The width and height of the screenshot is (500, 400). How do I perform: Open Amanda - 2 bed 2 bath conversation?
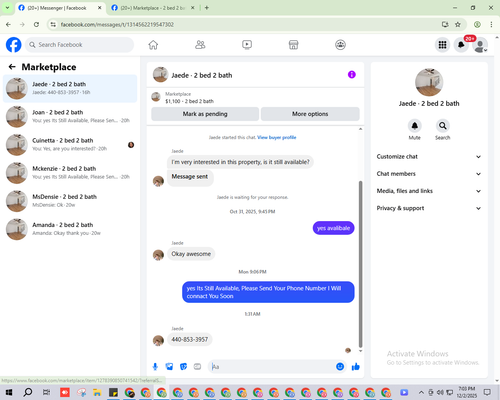(70, 229)
